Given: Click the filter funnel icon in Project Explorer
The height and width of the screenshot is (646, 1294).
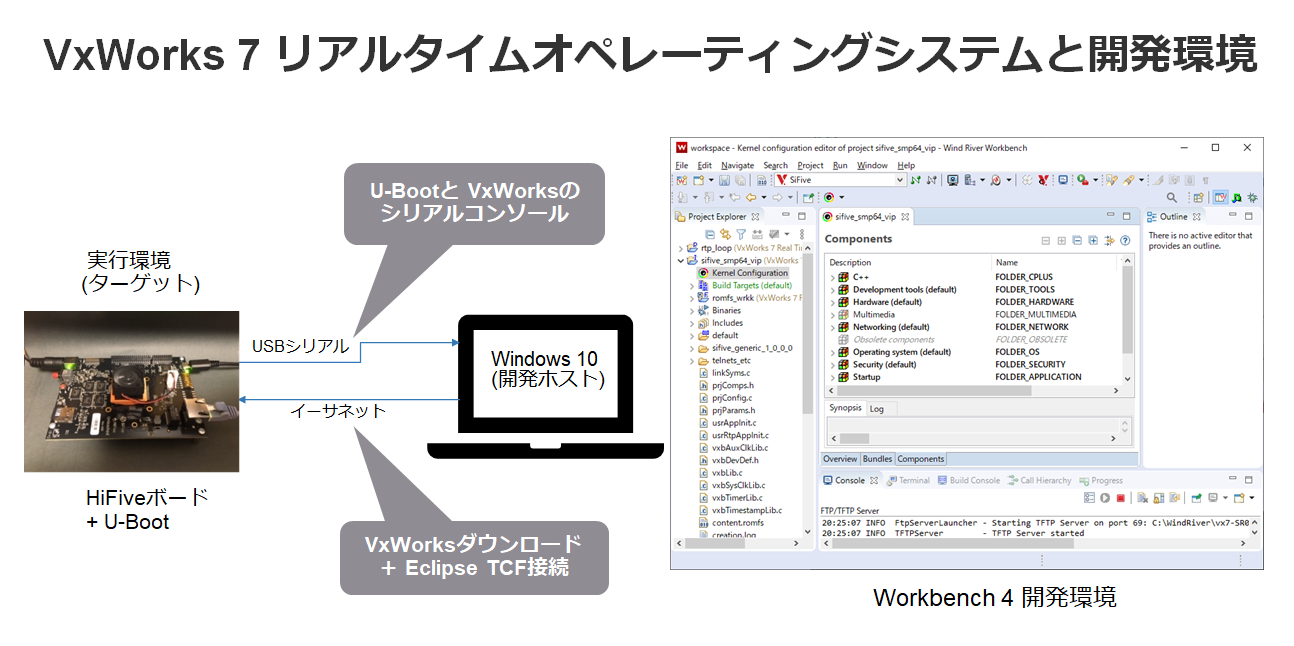Looking at the screenshot, I should (x=741, y=234).
